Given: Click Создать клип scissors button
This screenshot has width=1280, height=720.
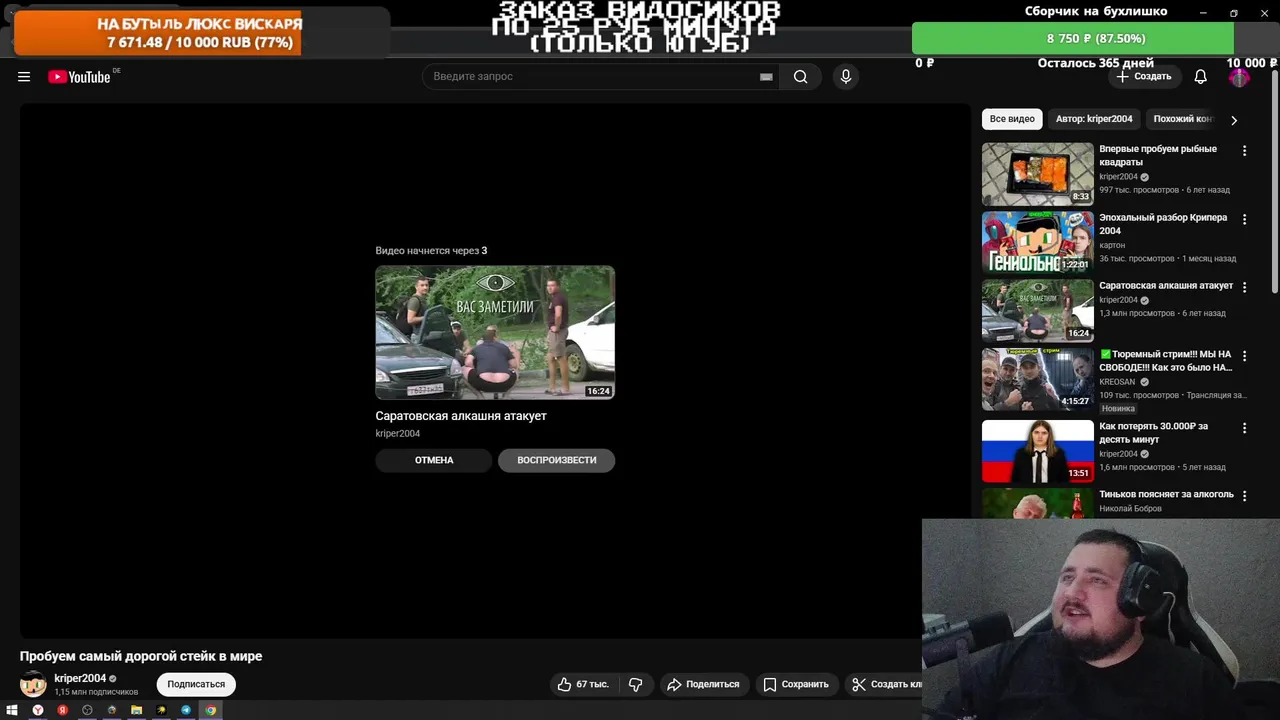Looking at the screenshot, I should [885, 684].
